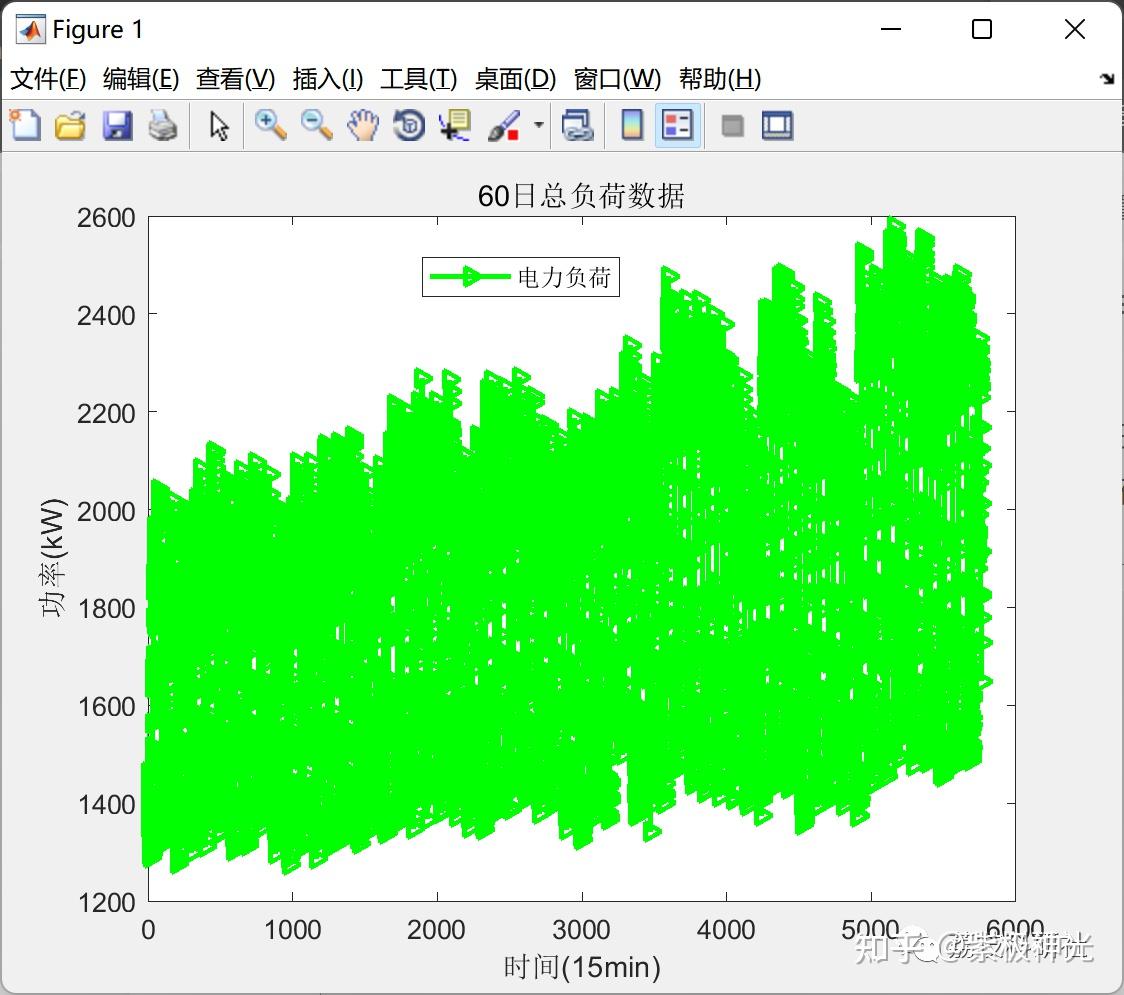
Task: Open a file with the folder icon
Action: pos(70,125)
